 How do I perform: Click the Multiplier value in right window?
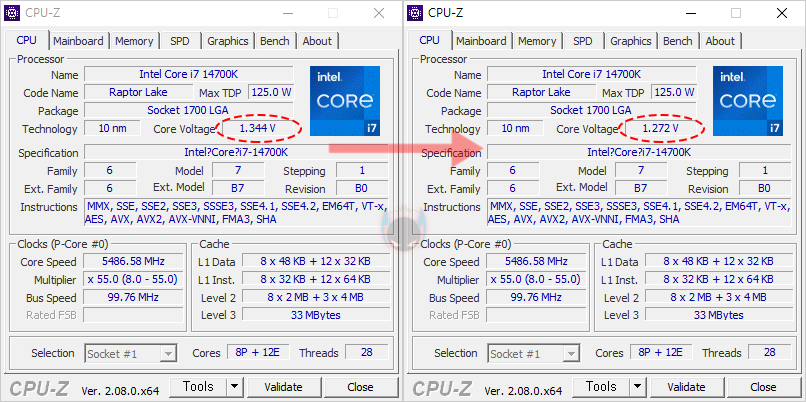point(536,279)
